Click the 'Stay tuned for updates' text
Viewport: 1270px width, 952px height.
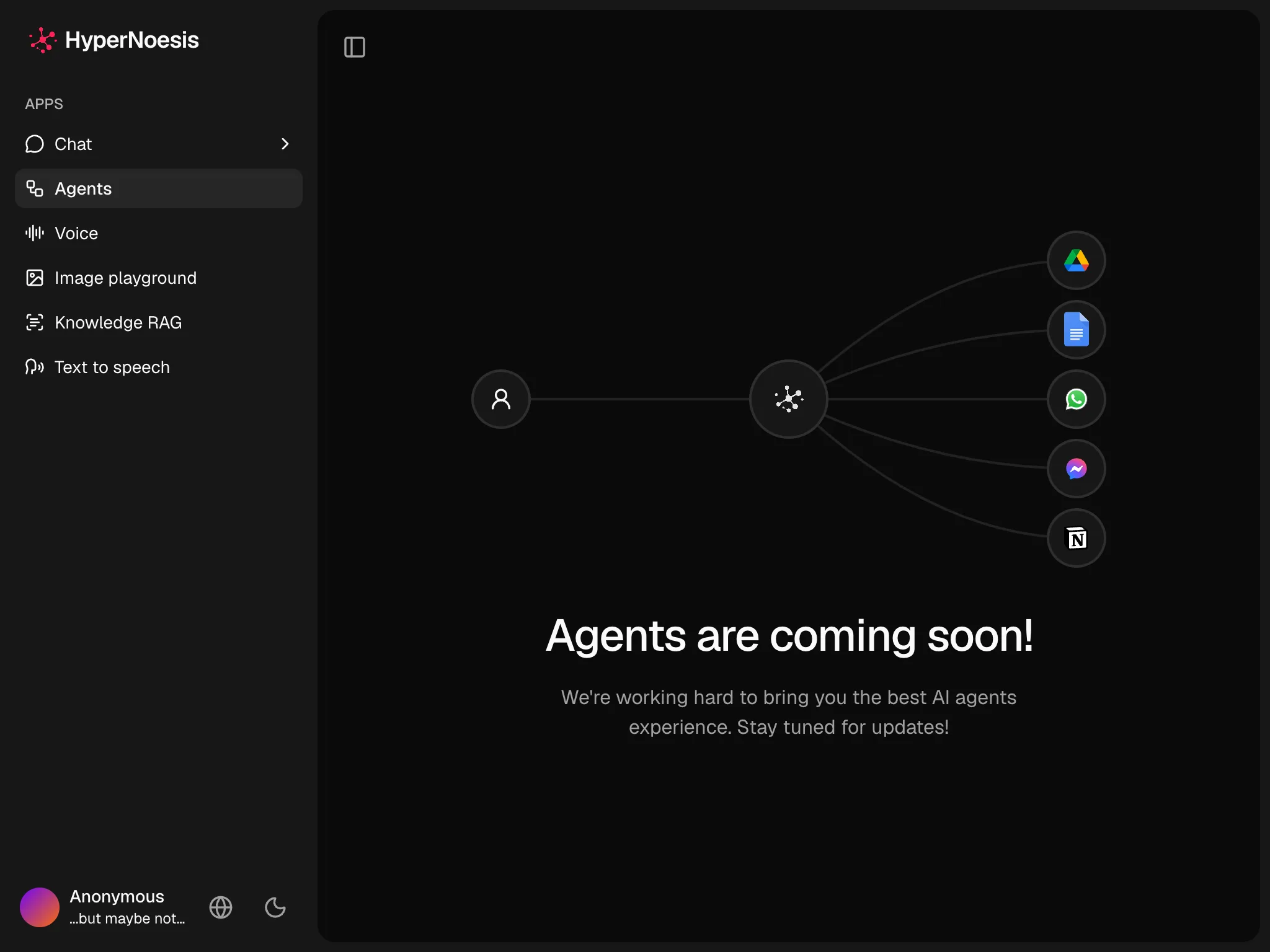[843, 727]
